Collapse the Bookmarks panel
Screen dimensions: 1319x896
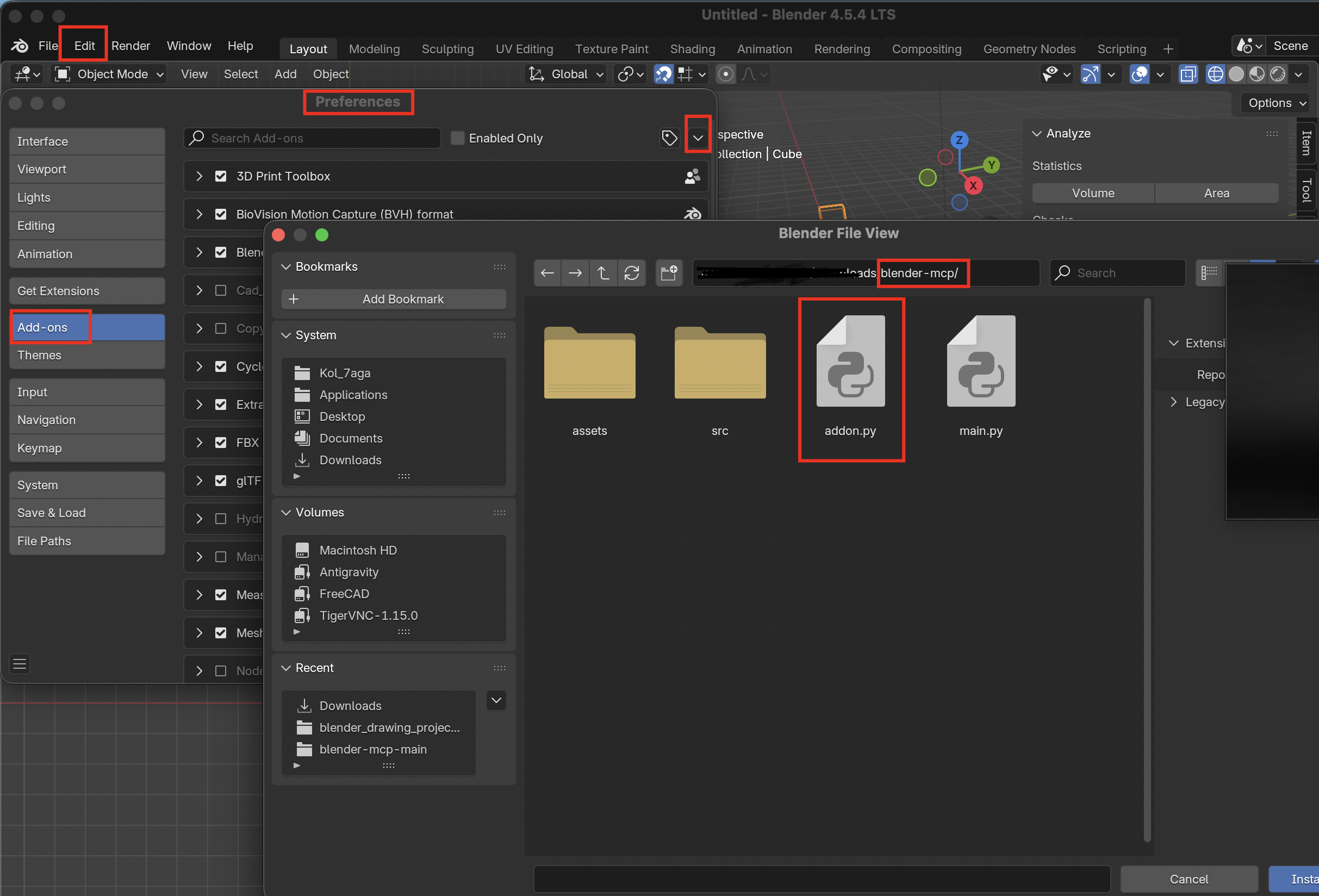click(x=286, y=267)
